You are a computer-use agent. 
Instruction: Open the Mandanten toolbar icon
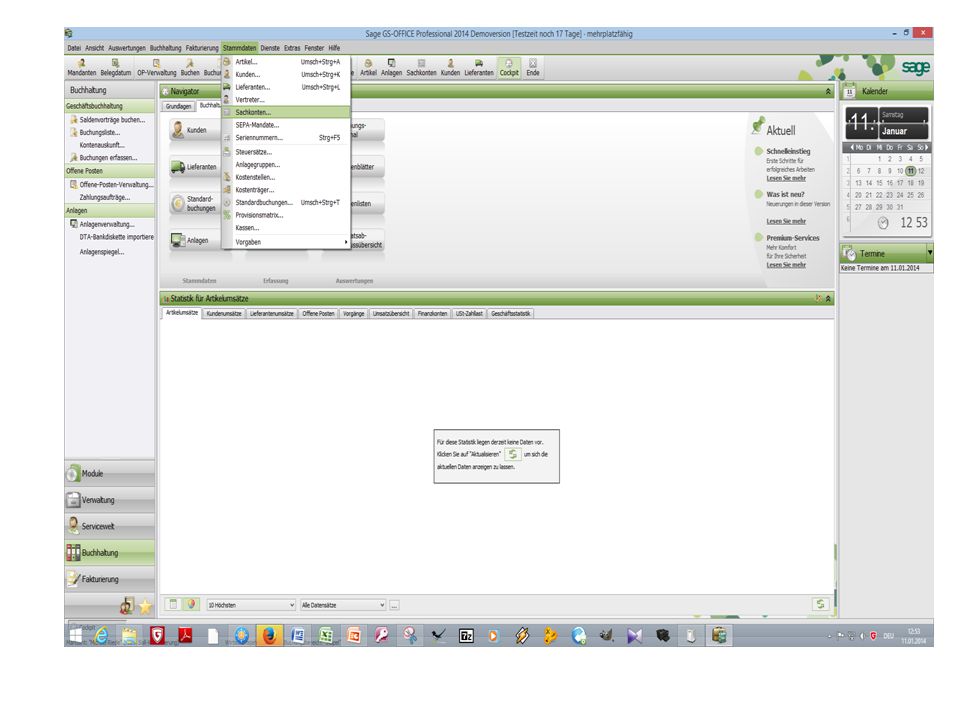[x=81, y=67]
